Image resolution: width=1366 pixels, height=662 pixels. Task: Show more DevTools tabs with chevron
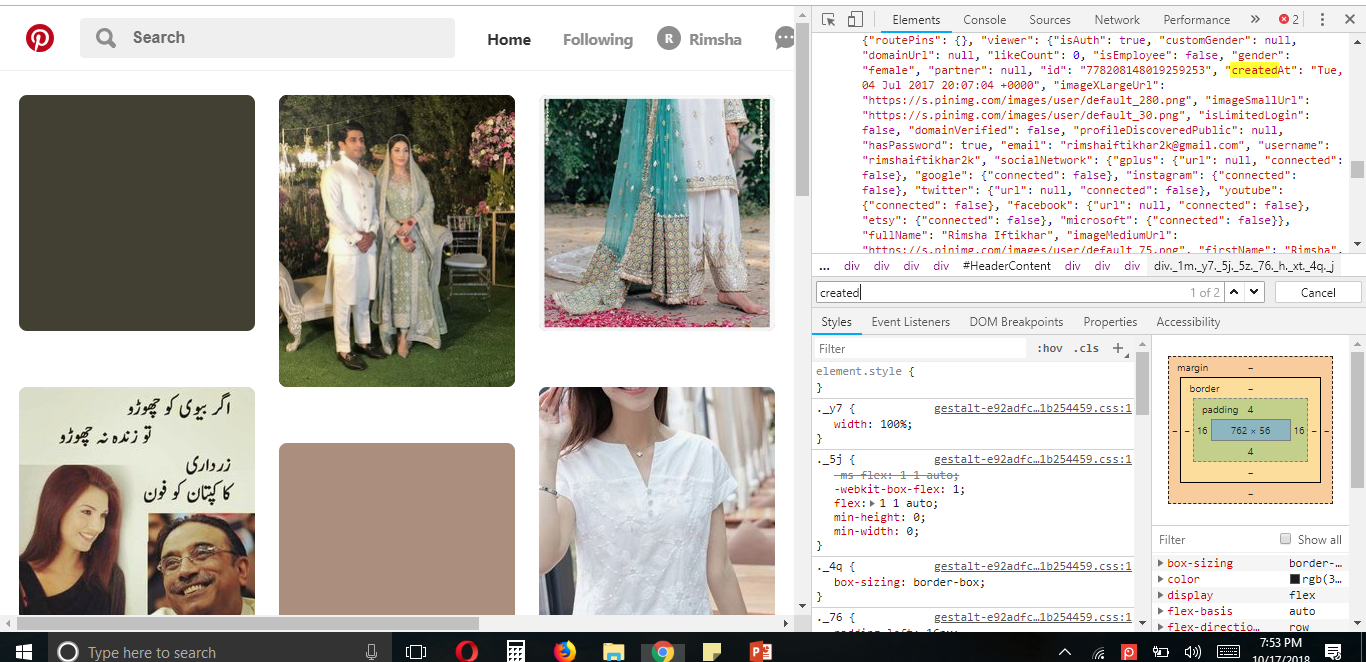click(x=1255, y=19)
